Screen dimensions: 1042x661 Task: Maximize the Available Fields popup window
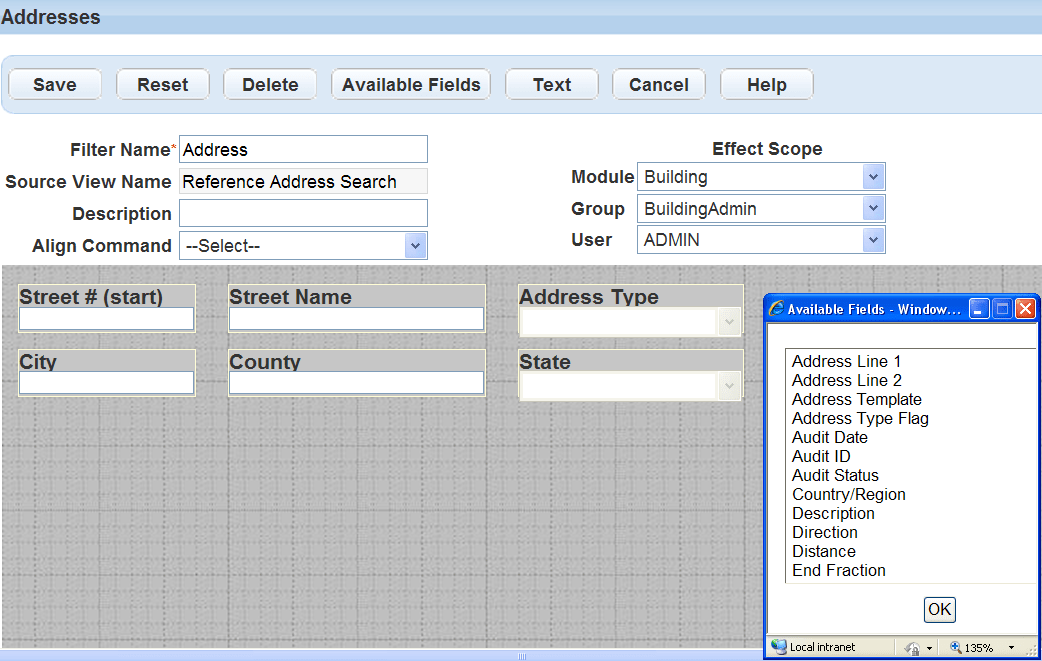point(1002,309)
